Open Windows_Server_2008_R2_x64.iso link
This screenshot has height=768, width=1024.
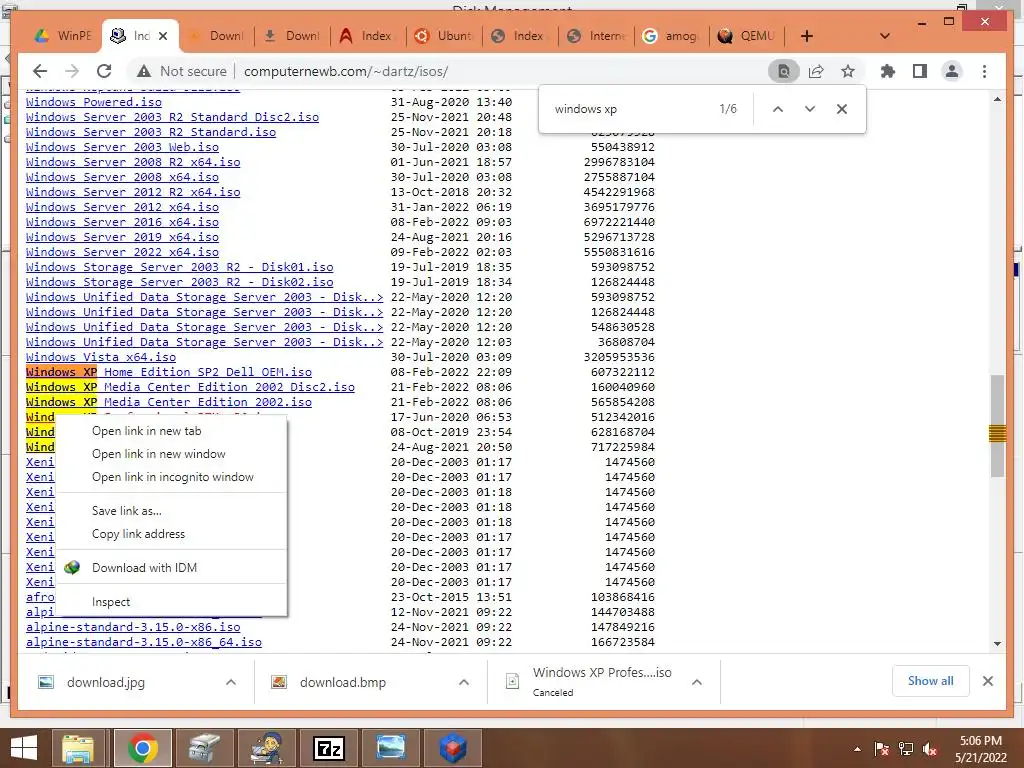click(x=133, y=162)
